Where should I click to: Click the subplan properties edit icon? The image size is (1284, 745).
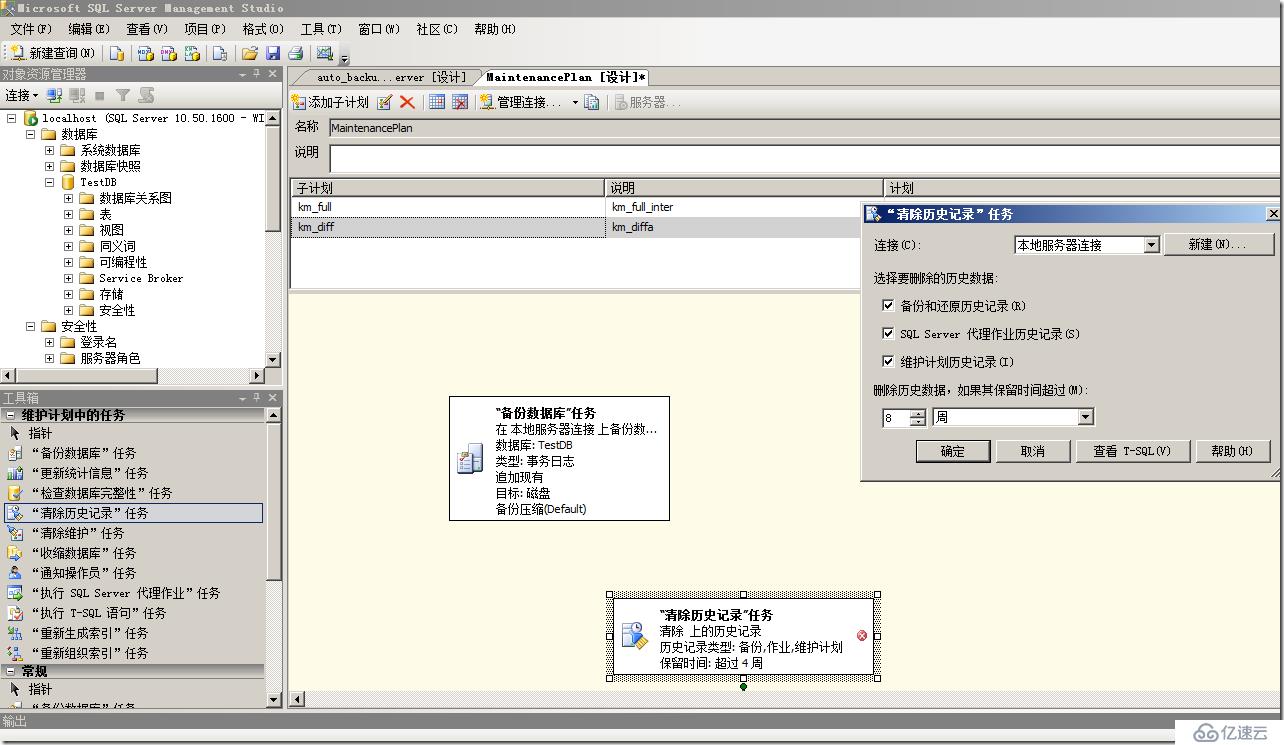pos(385,102)
